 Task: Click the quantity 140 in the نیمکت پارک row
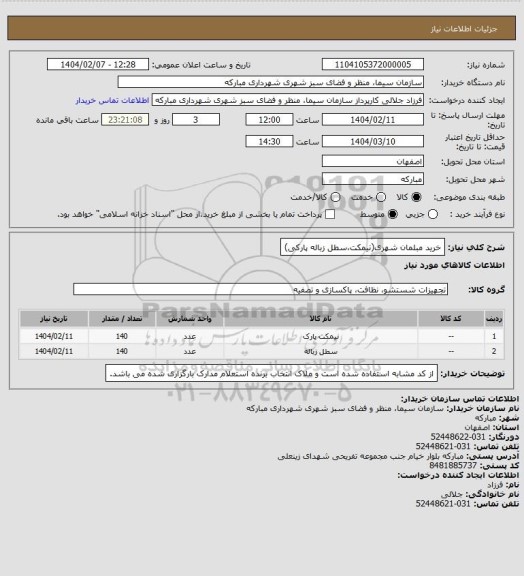pos(122,336)
